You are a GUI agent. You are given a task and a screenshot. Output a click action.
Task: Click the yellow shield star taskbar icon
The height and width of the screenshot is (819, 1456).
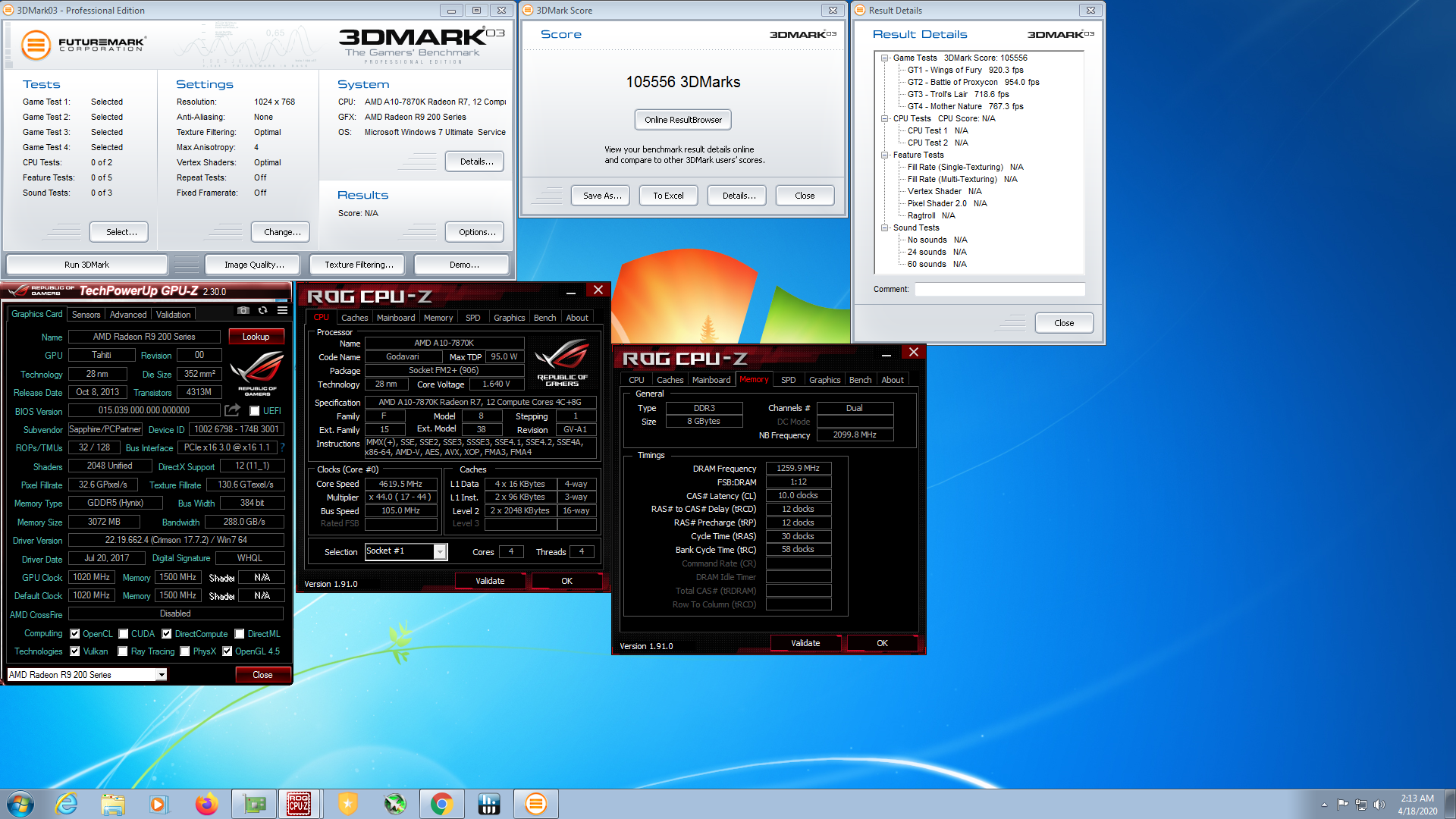(347, 804)
